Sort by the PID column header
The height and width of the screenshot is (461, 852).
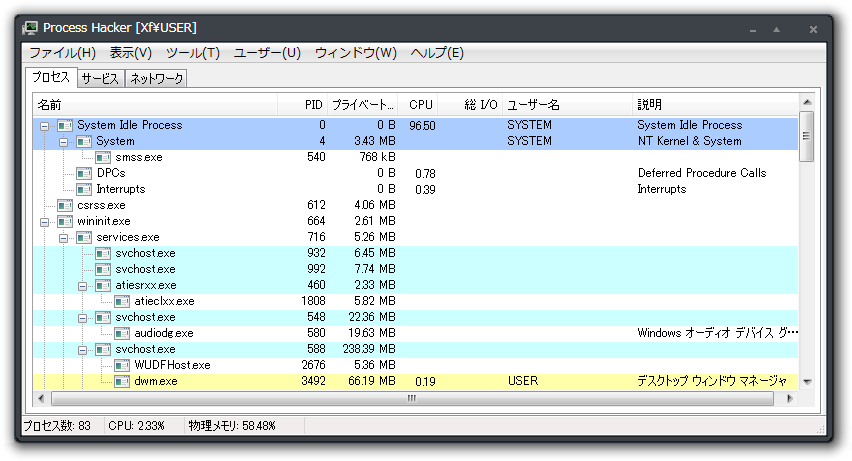(303, 105)
